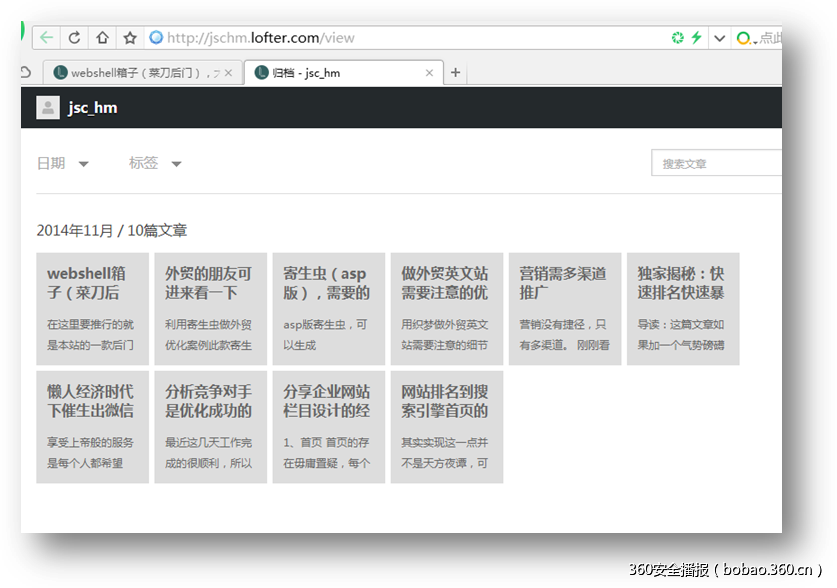Refresh the current page
Screen dimensions: 837x588
coord(74,36)
